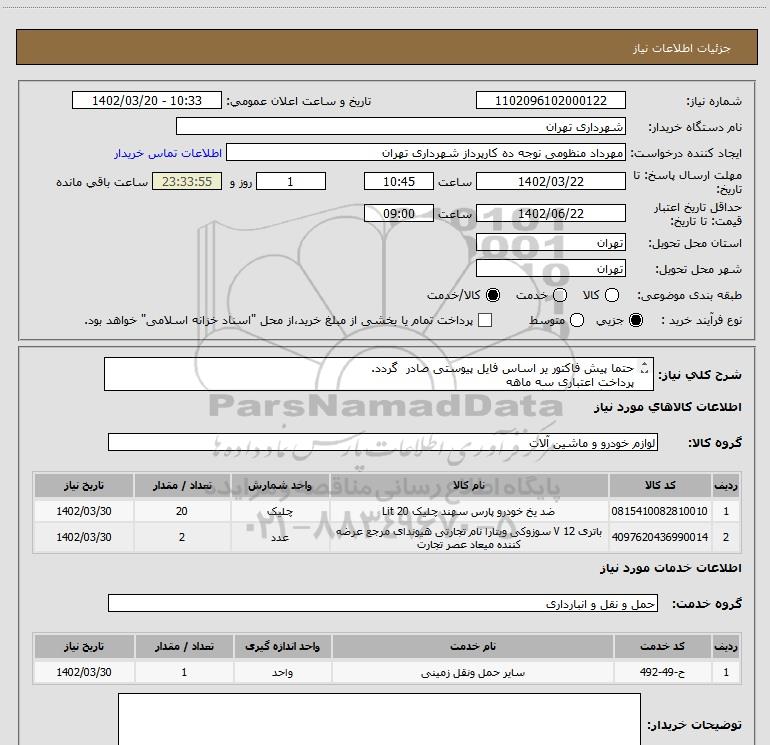
Task: Click the service unit cell واحد
Action: tap(282, 672)
